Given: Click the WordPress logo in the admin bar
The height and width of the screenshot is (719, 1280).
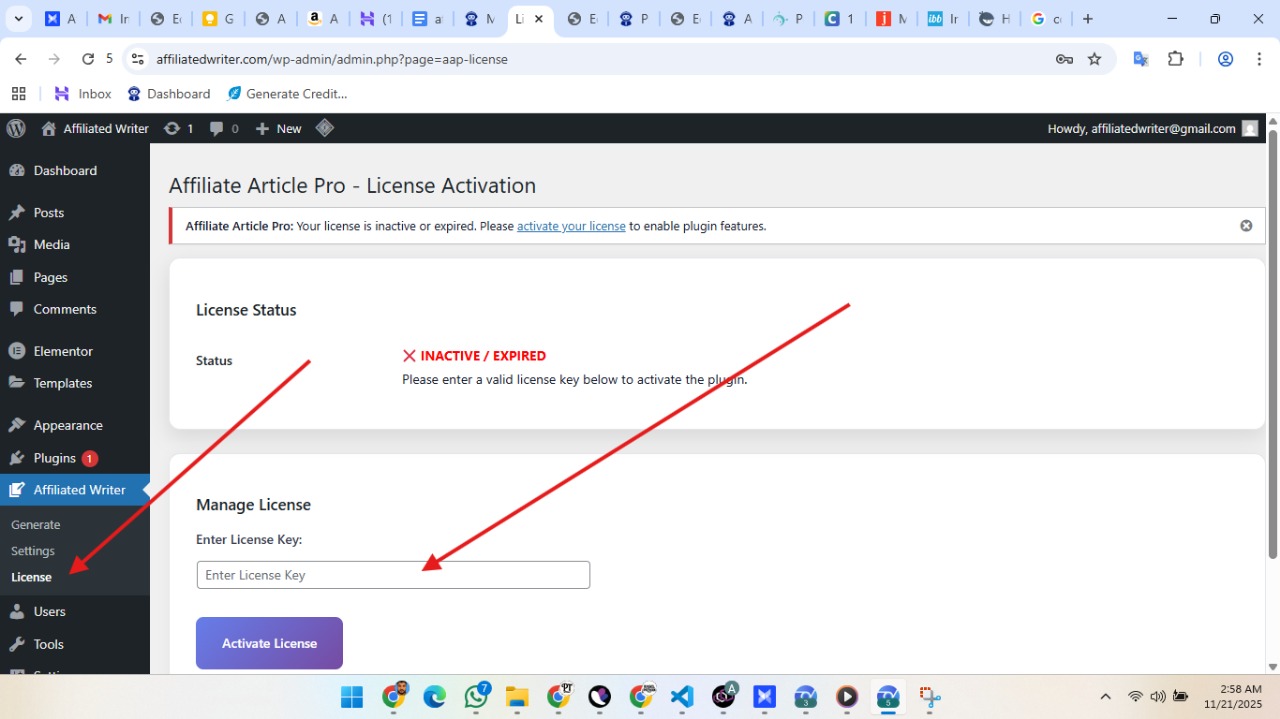Looking at the screenshot, I should pos(15,128).
